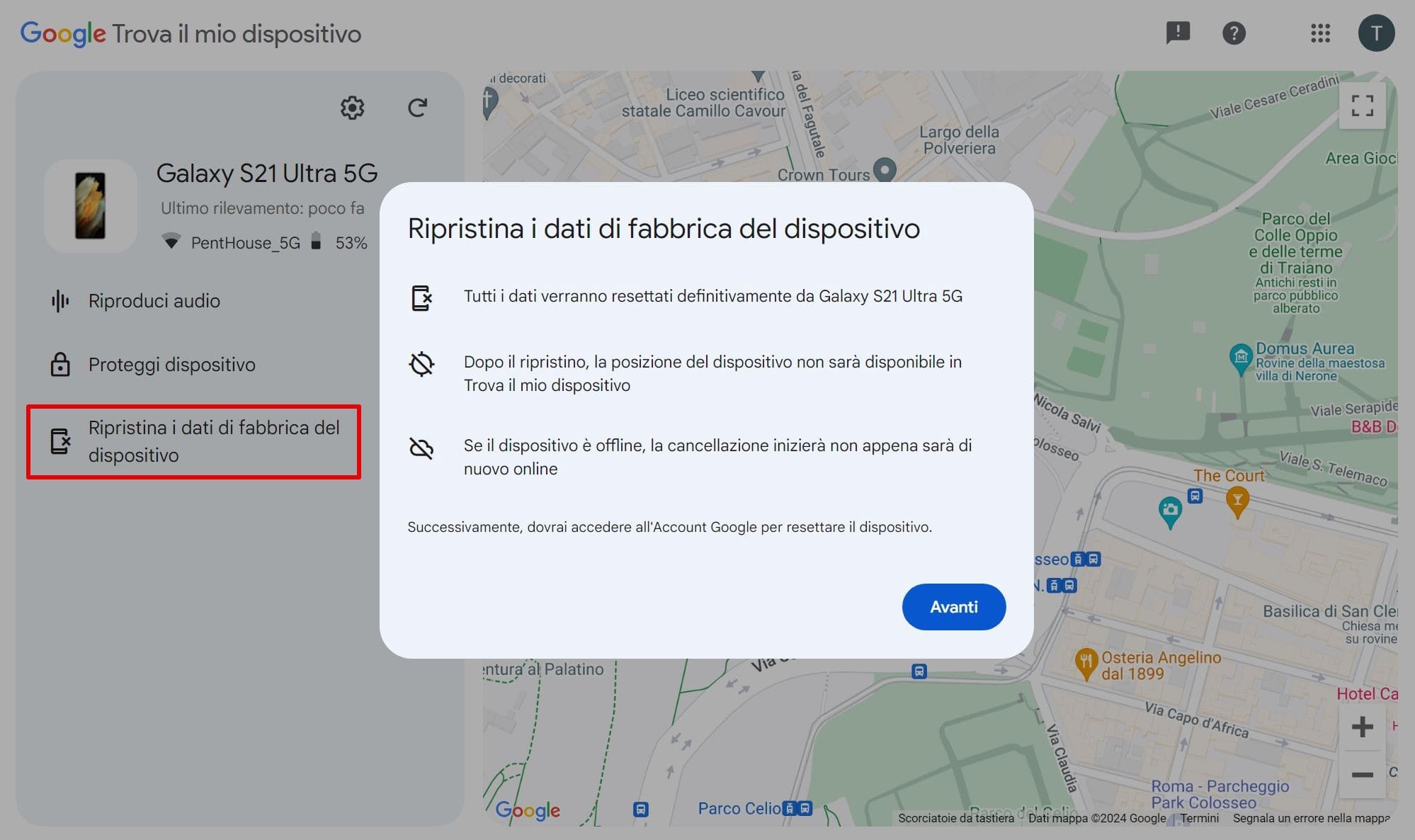1415x840 pixels.
Task: Click the padlock icon next to Proteggi dispositivo
Action: click(x=60, y=364)
